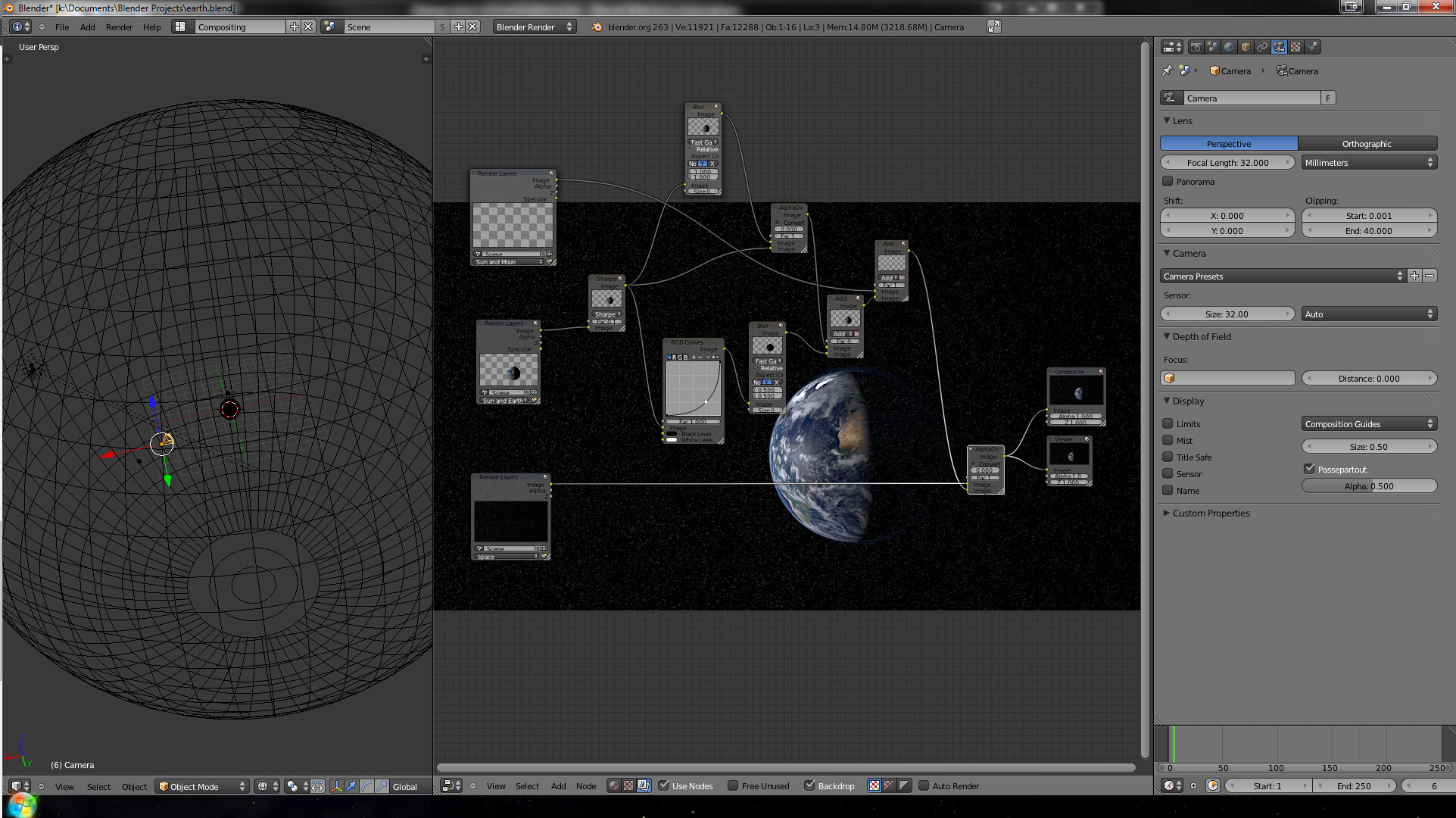Screen dimensions: 1456x818
Task: Enable the Title Safe checkbox
Action: point(1168,457)
